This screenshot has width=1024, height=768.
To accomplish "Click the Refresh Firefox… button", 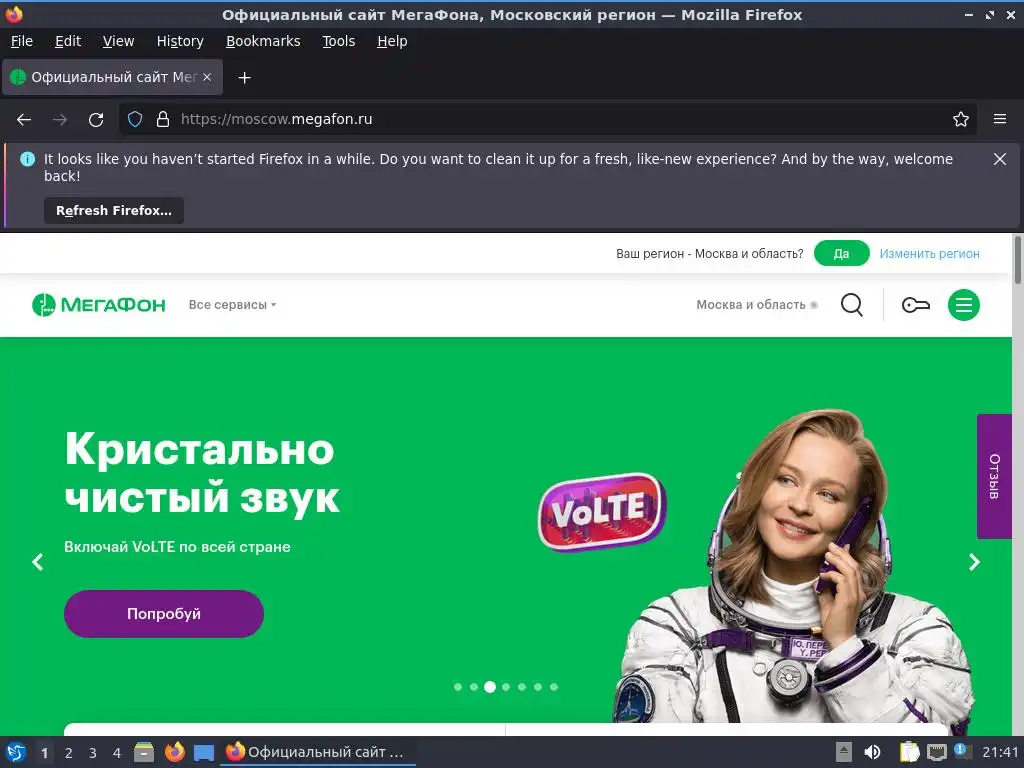I will (x=114, y=210).
